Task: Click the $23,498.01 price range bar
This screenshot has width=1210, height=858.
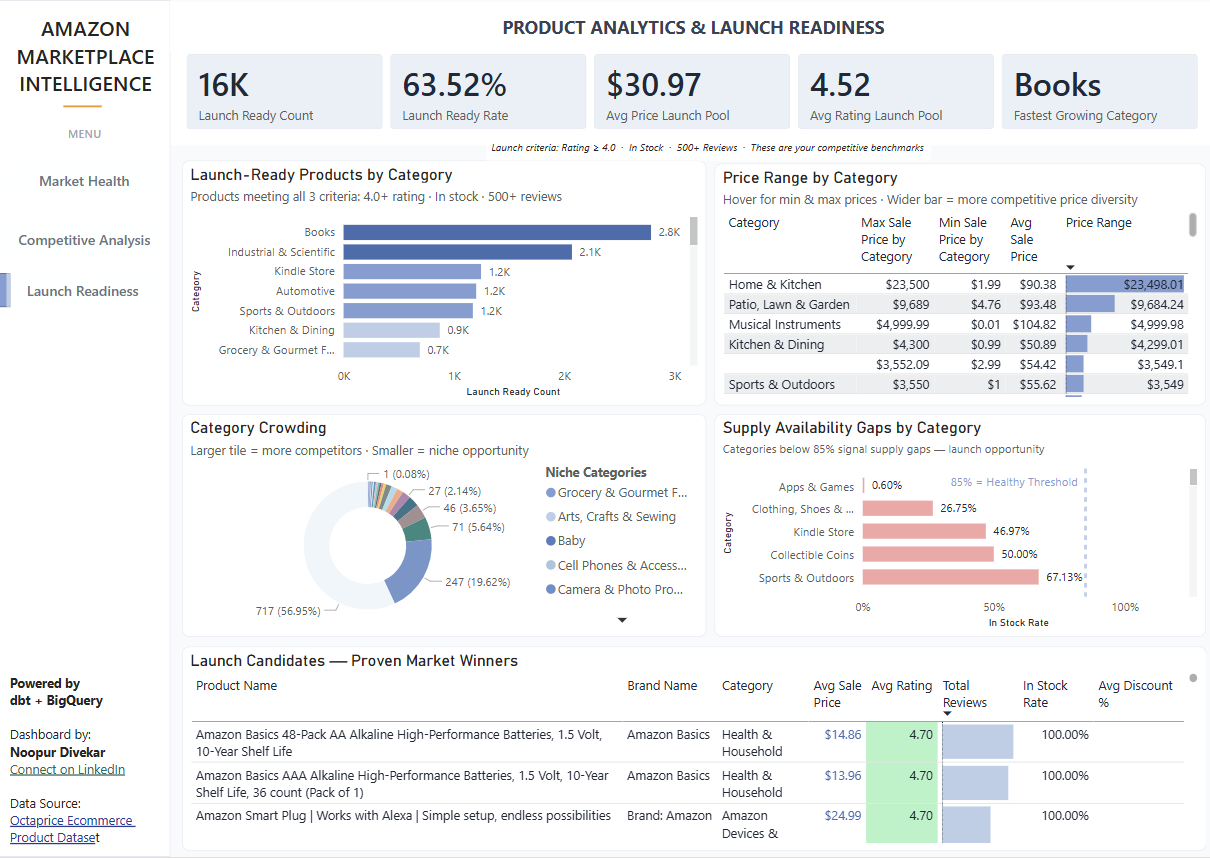Action: click(x=1125, y=284)
